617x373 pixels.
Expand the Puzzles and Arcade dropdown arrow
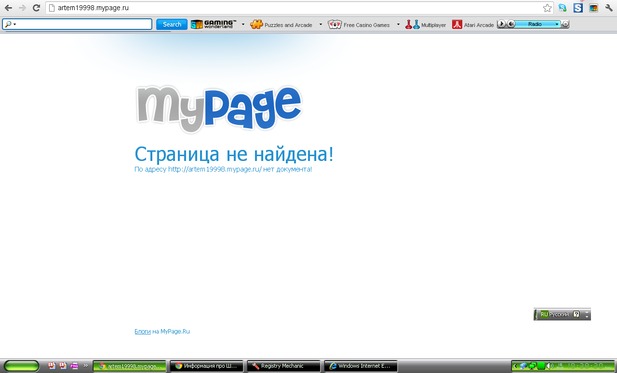point(321,25)
